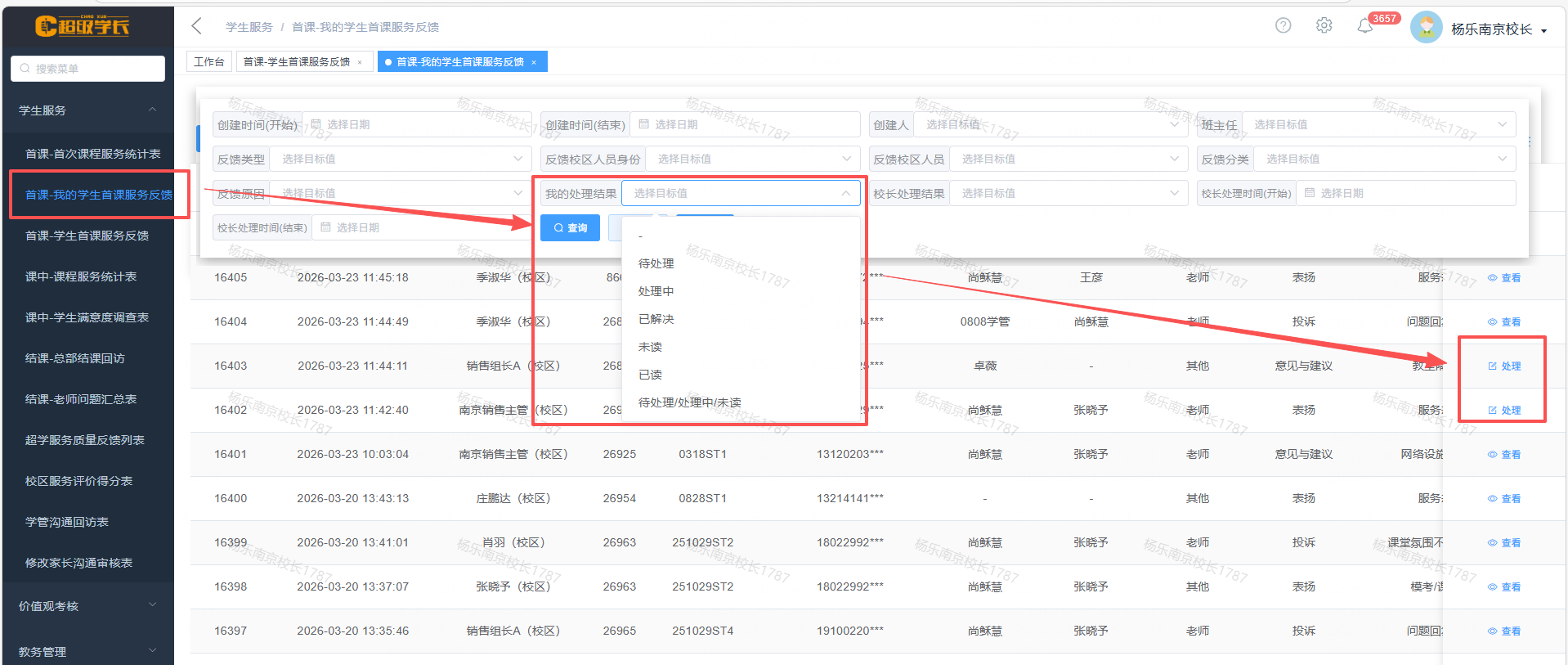Open the 反馈类型 dropdown
The width and height of the screenshot is (1568, 665).
click(x=401, y=160)
